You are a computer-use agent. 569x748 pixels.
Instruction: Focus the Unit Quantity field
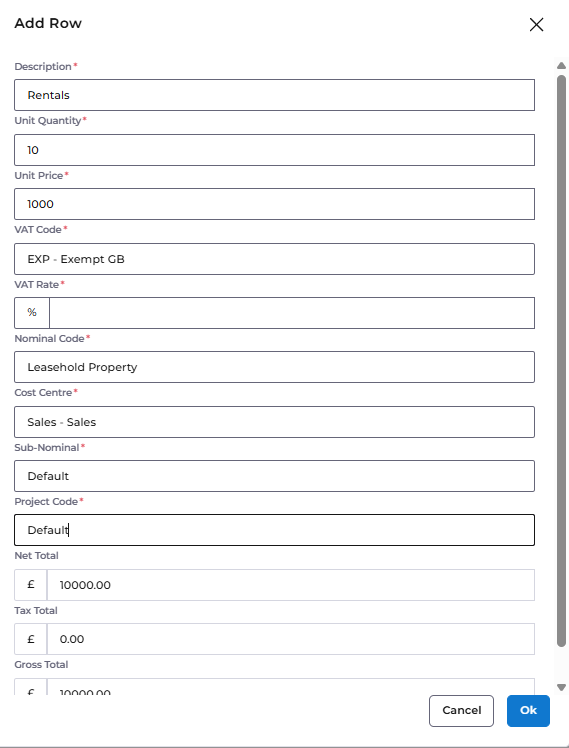274,150
